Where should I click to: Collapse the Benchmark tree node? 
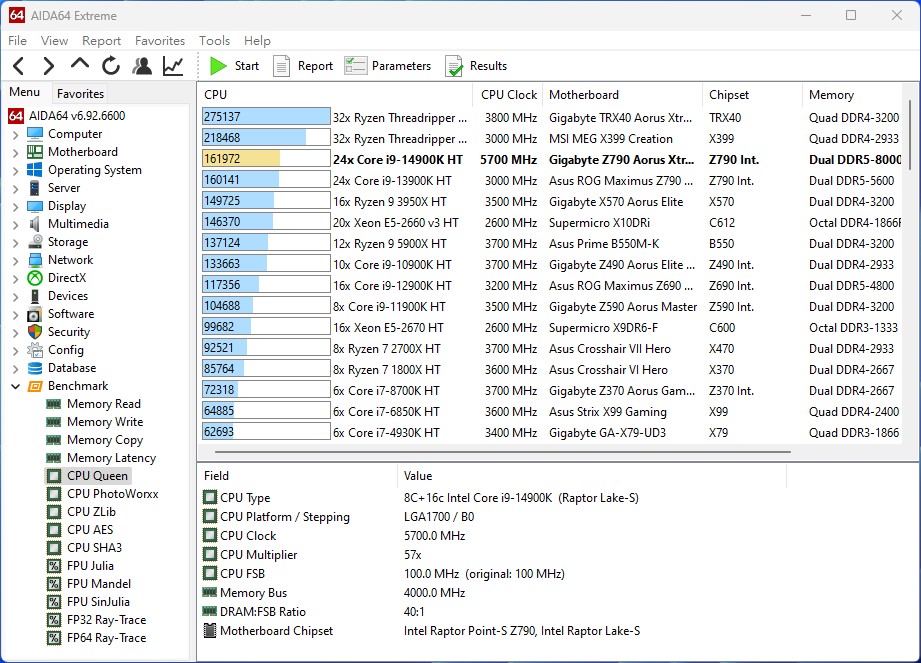pos(15,386)
